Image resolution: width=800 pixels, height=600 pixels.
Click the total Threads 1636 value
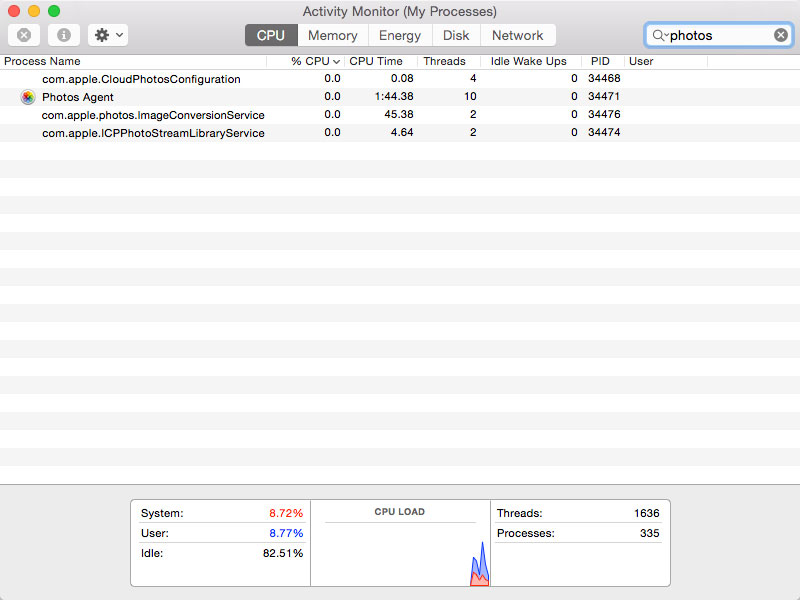point(646,513)
